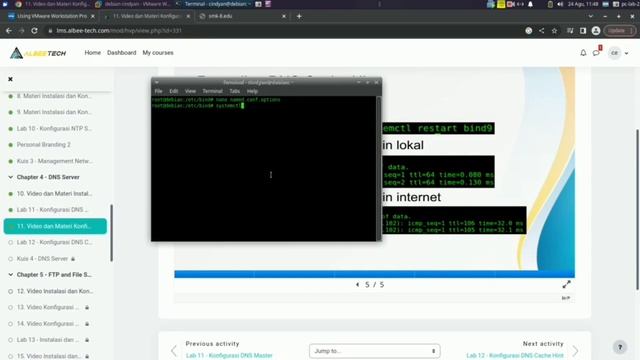The image size is (640, 360).
Task: Open the browser profile avatar
Action: 596,31
